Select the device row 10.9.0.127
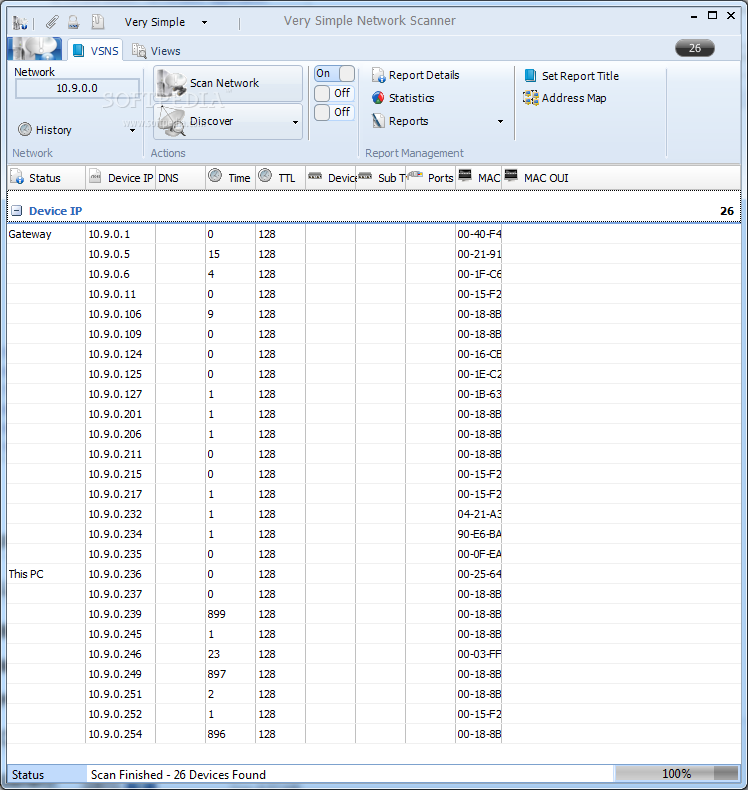This screenshot has height=790, width=748. tap(374, 394)
